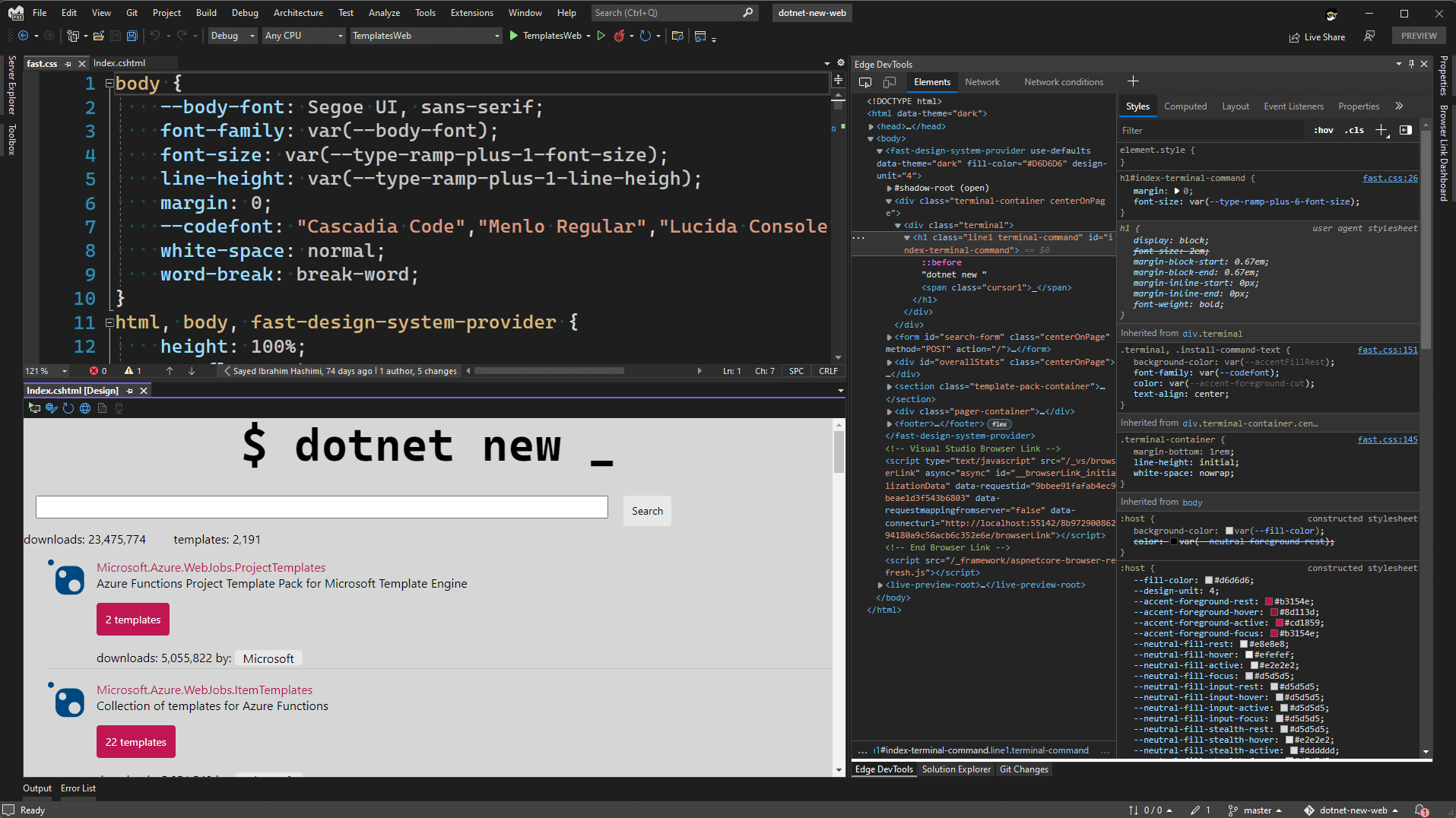The height and width of the screenshot is (818, 1456).
Task: Select the element-inspect pointer icon in Edge DevTools
Action: point(865,82)
